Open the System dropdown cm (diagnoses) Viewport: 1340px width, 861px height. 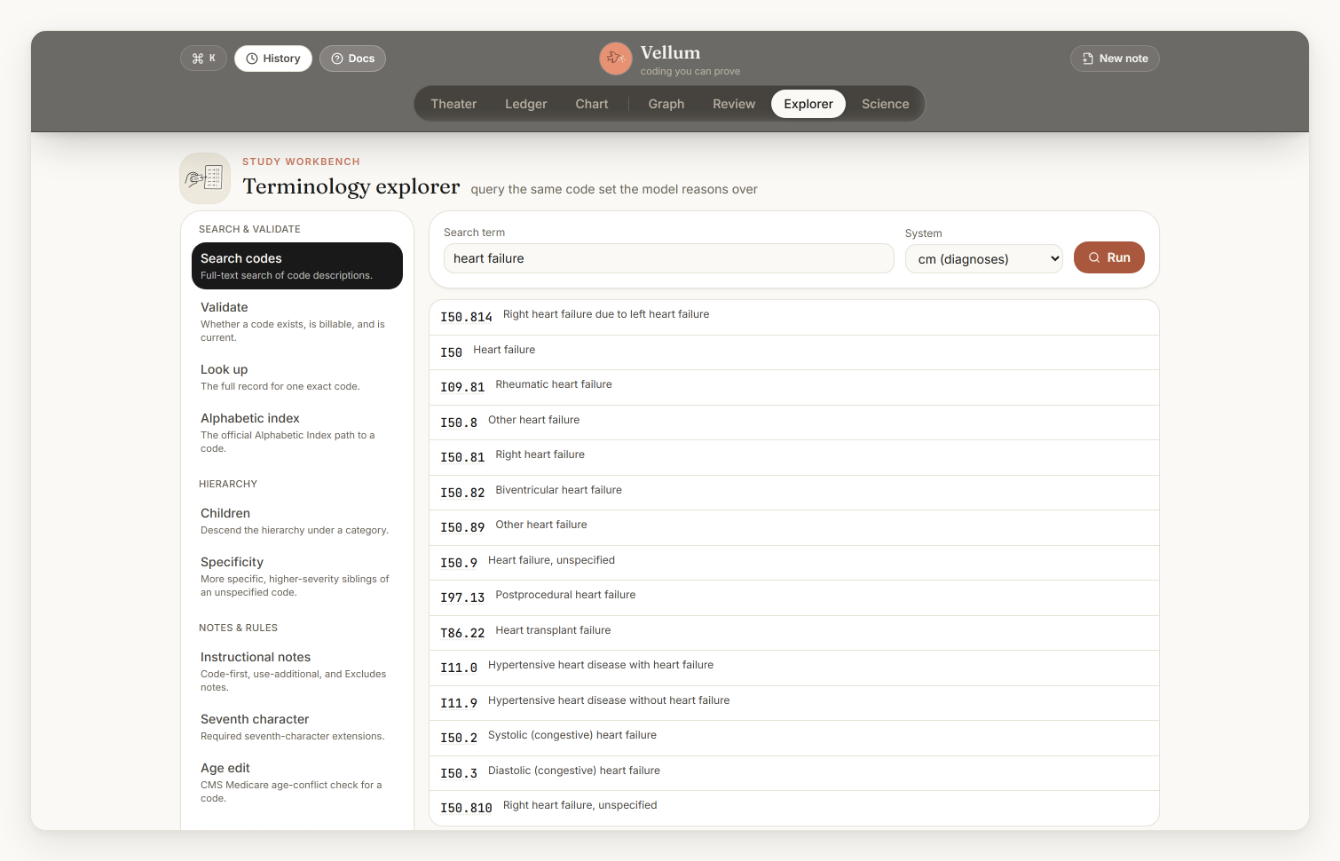coord(984,259)
